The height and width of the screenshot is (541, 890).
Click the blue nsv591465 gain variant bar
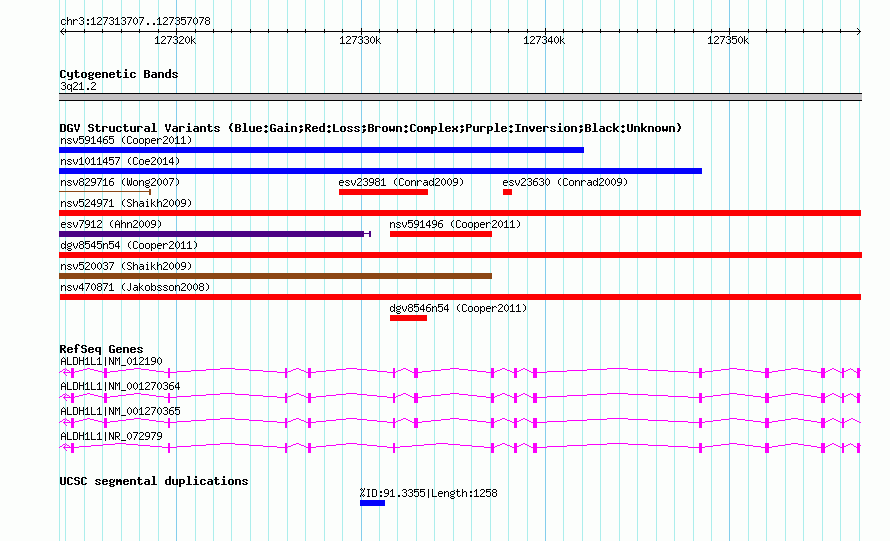(x=321, y=150)
